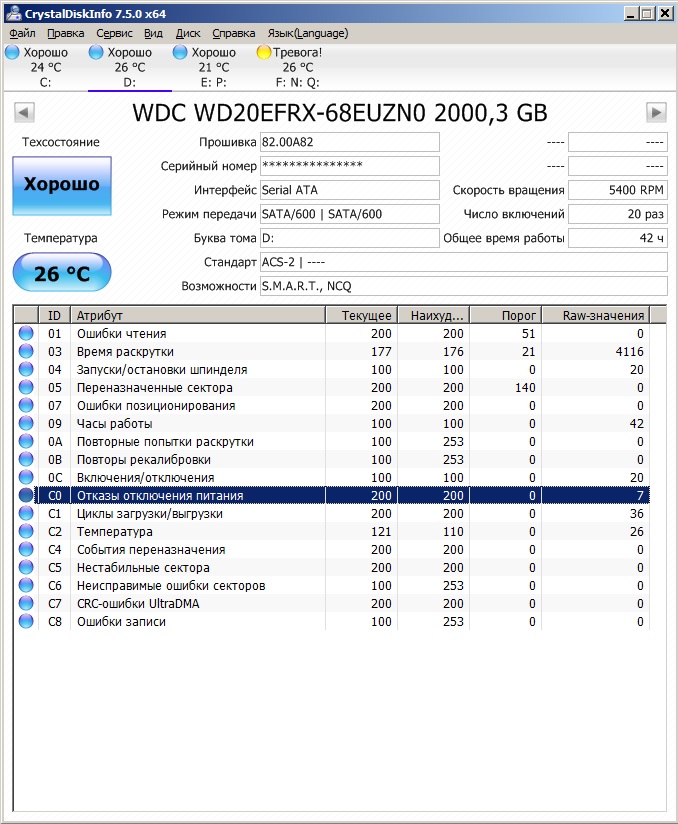Sort by the Текущее column header
This screenshot has width=678, height=824.
362,315
